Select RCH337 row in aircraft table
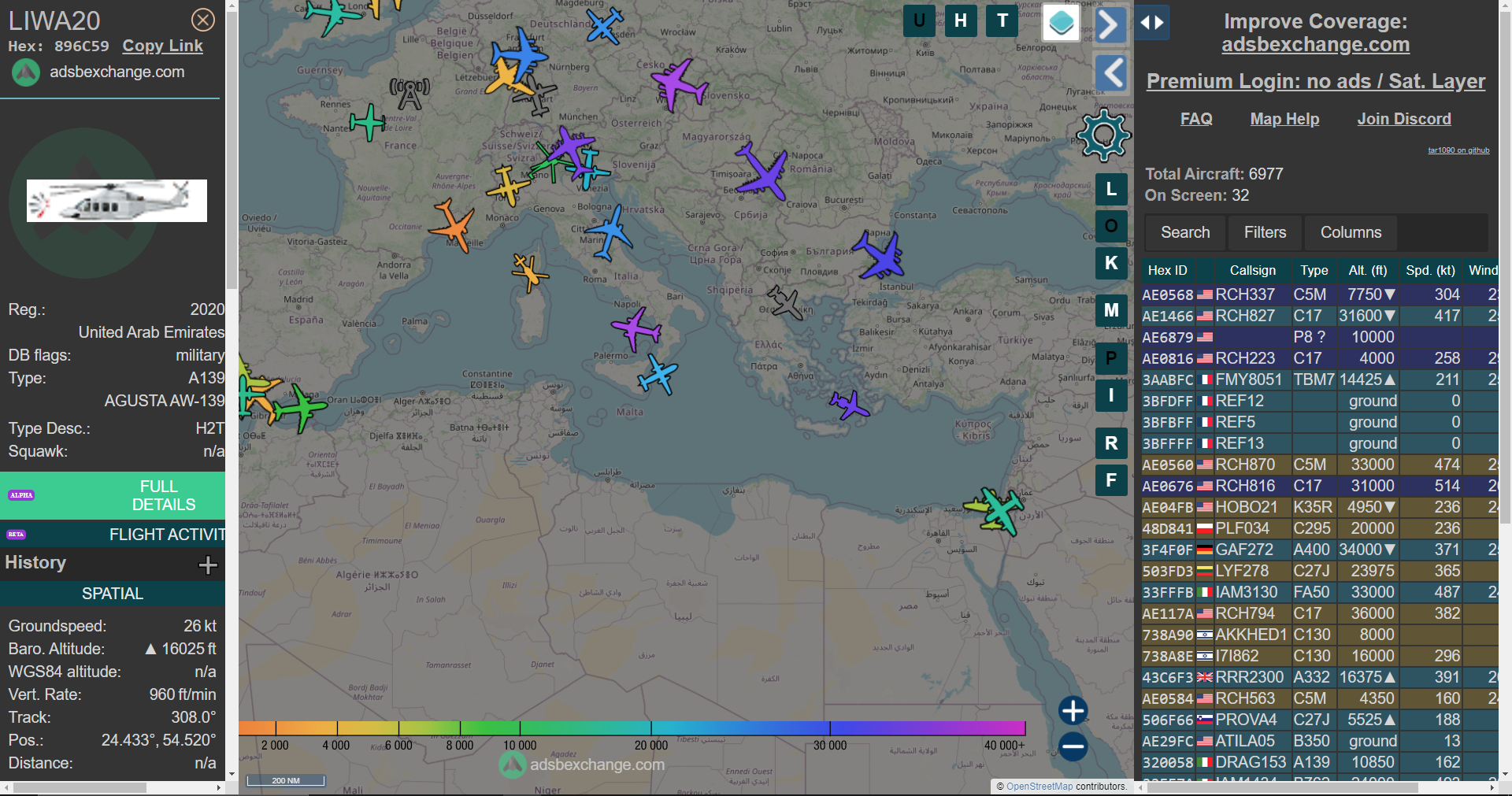Image resolution: width=1512 pixels, height=796 pixels. [1320, 294]
